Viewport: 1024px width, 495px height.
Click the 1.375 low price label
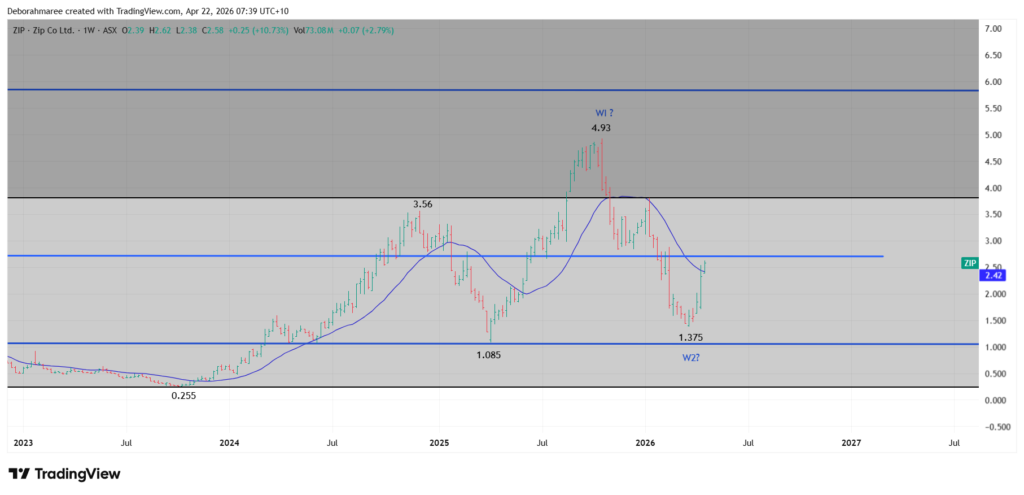690,338
